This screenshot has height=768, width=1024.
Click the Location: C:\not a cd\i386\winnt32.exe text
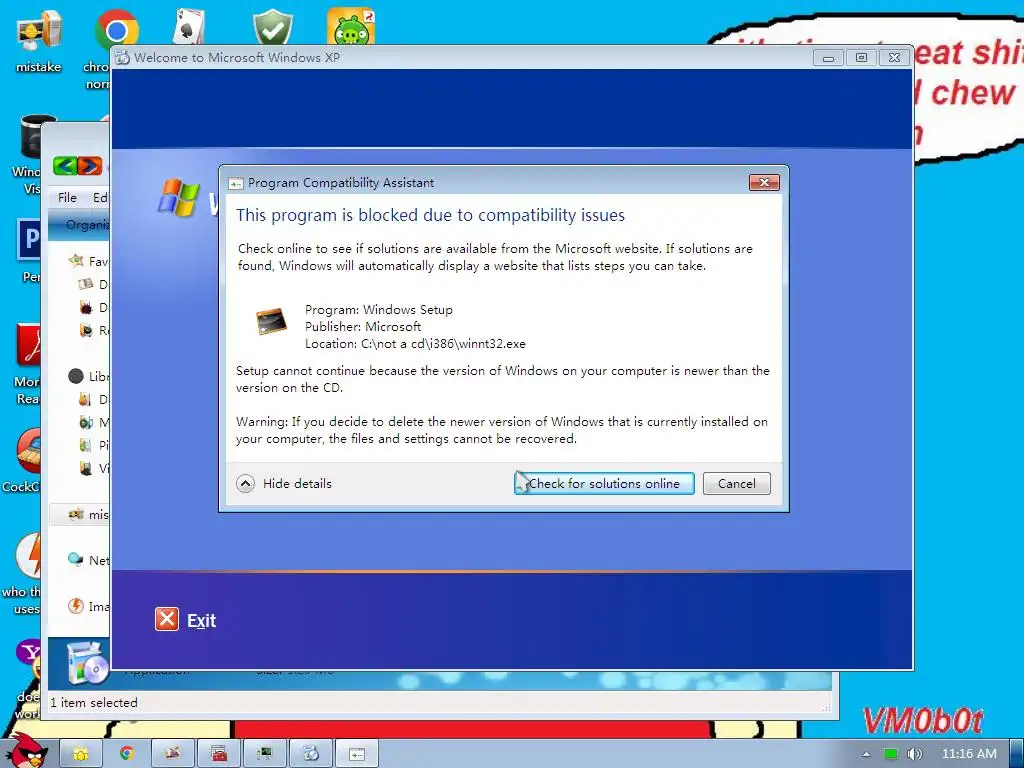[x=415, y=344]
